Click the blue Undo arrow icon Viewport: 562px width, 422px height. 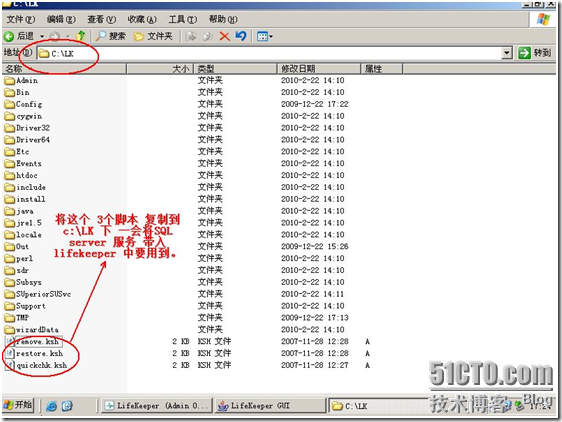coord(241,36)
